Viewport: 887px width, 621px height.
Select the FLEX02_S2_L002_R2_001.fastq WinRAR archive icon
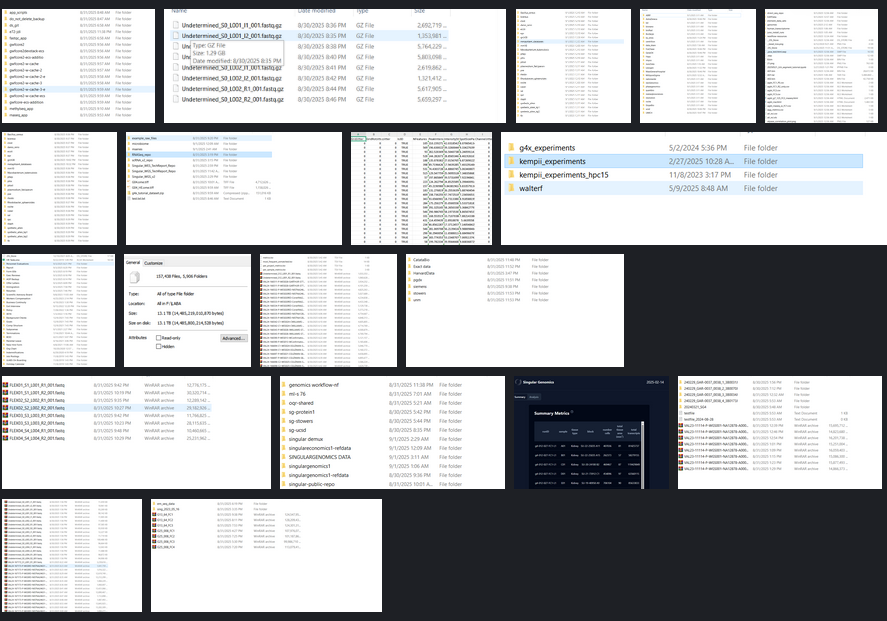pos(7,408)
